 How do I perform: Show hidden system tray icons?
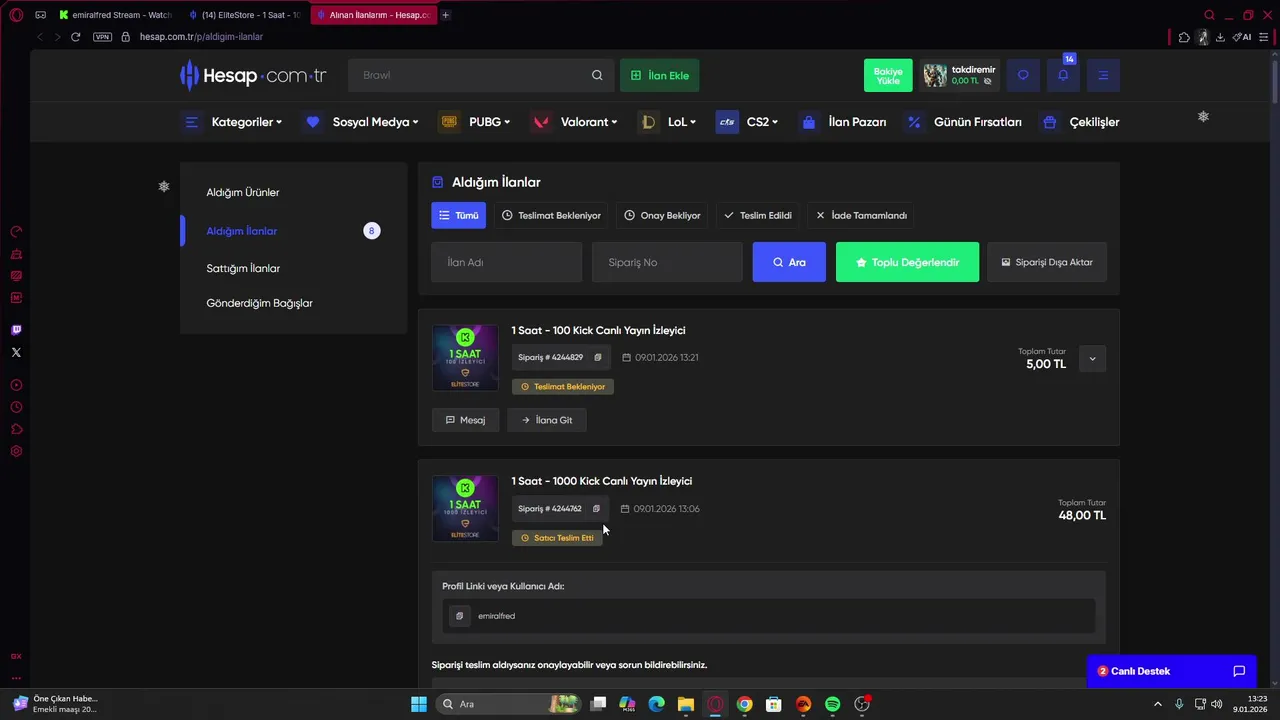click(1158, 704)
